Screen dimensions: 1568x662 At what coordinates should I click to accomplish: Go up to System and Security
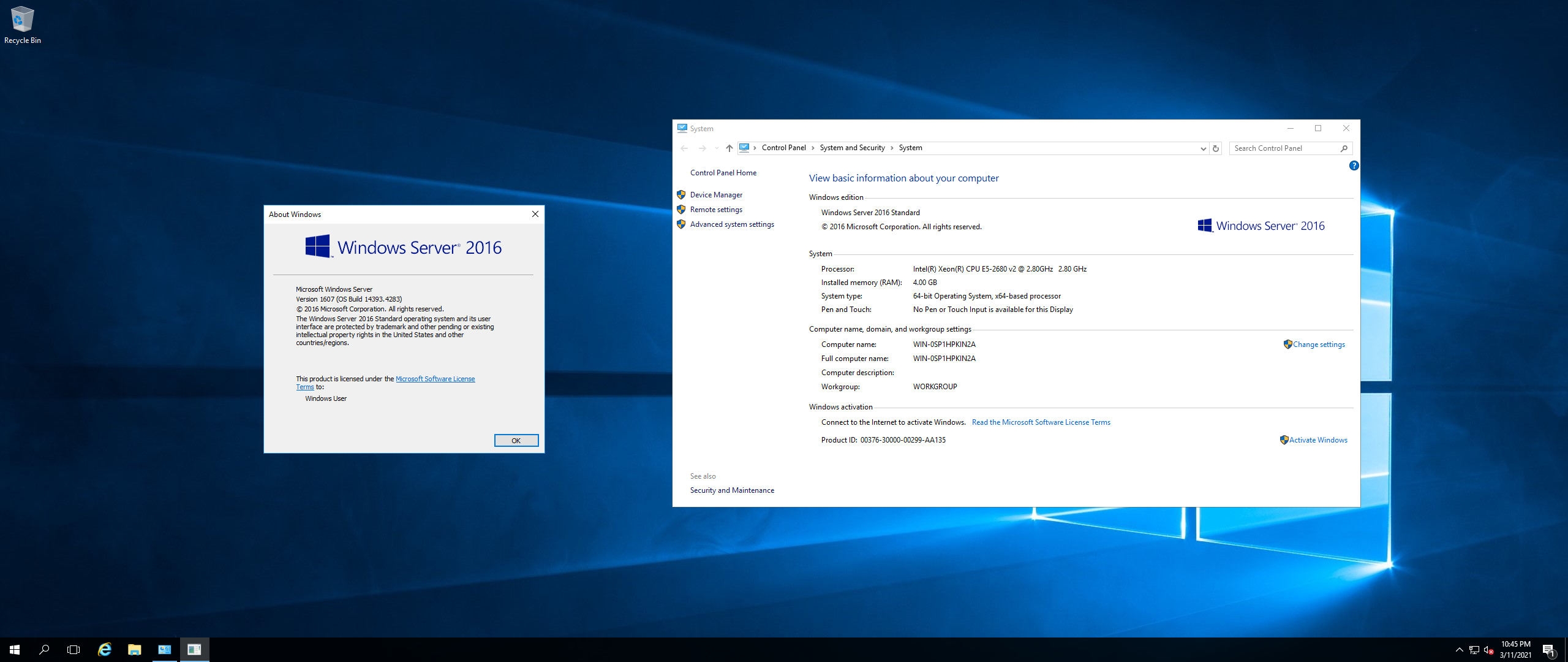coord(729,148)
